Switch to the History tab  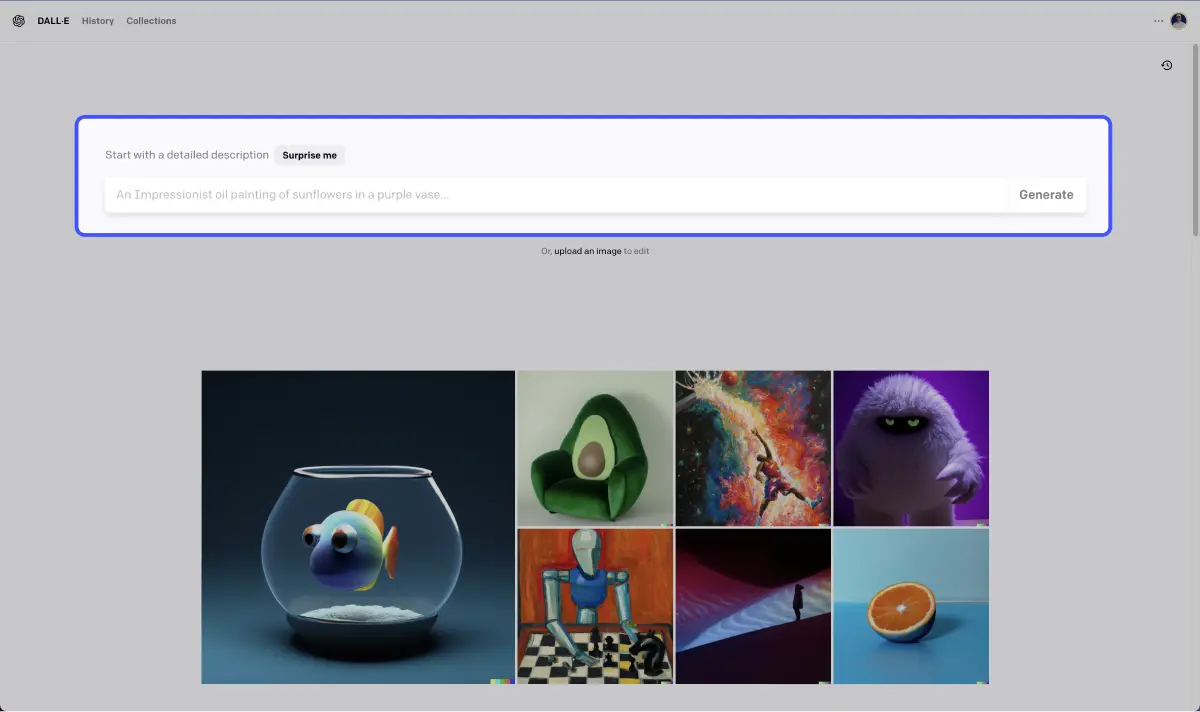97,20
